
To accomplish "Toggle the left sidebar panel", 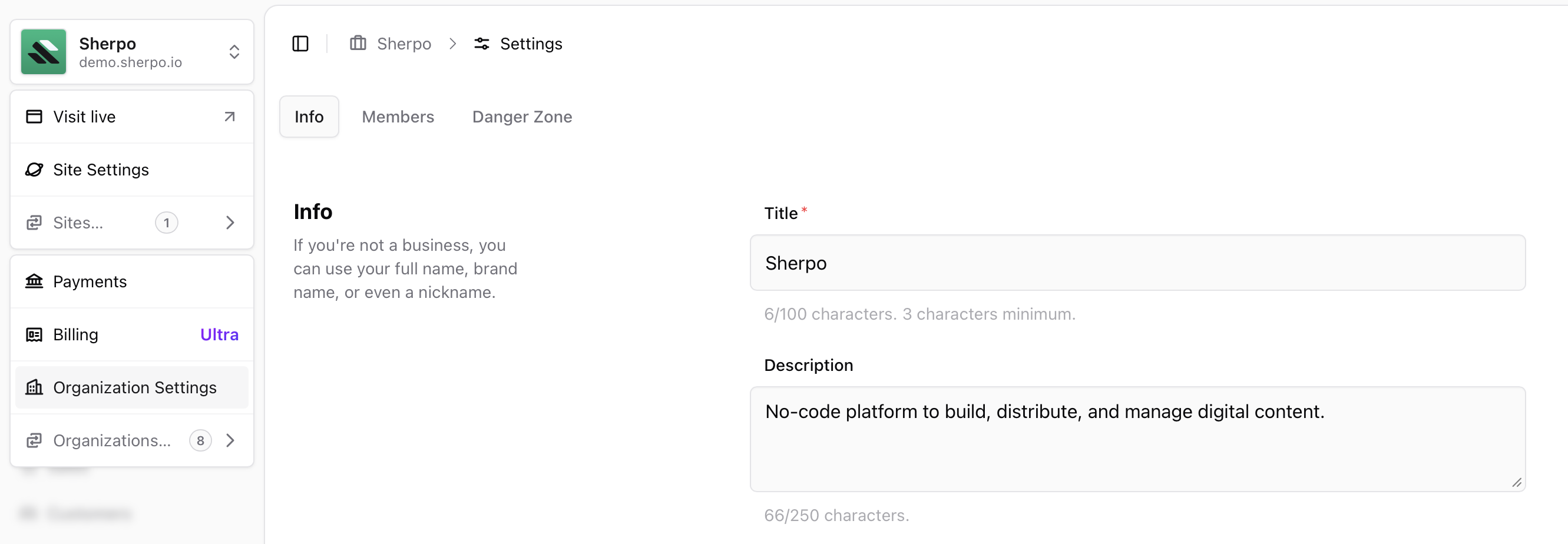I will pos(300,43).
